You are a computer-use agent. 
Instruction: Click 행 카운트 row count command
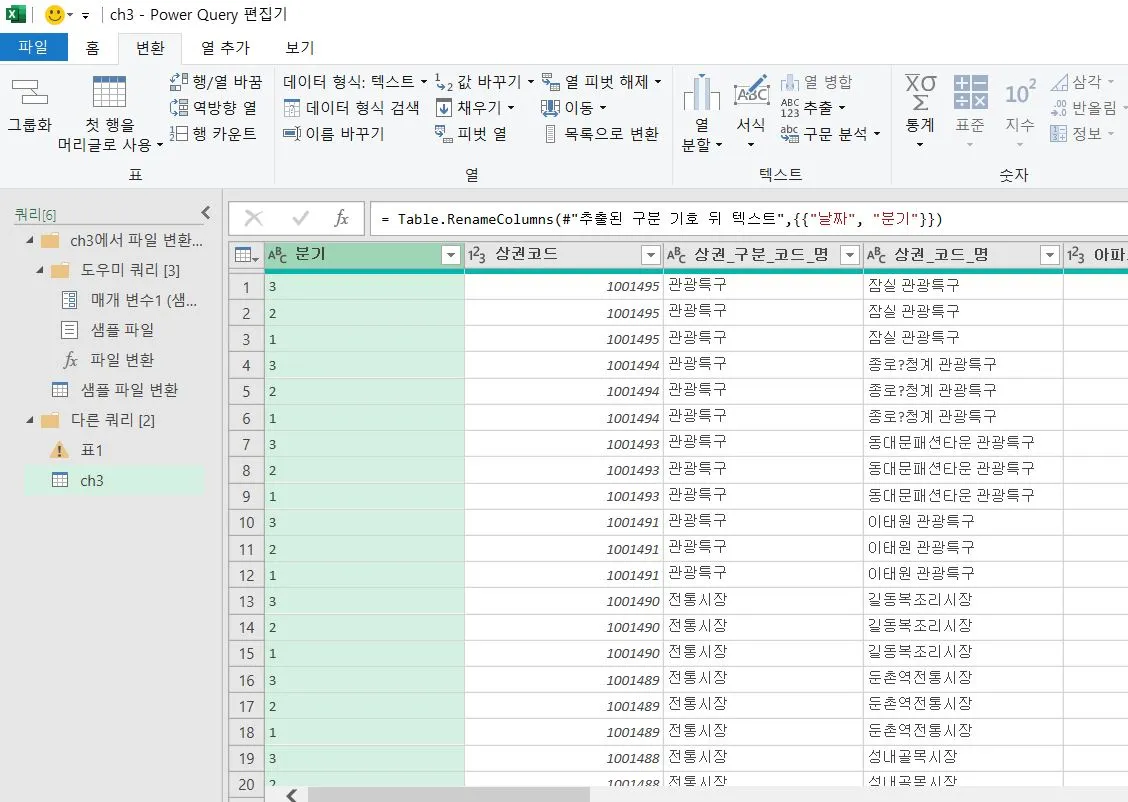(x=213, y=134)
